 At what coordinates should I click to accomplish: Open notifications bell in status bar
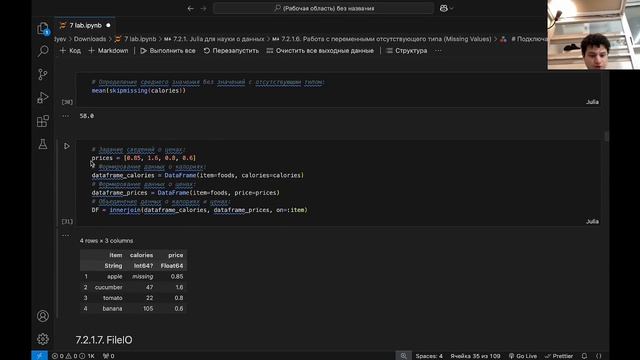(x=584, y=356)
